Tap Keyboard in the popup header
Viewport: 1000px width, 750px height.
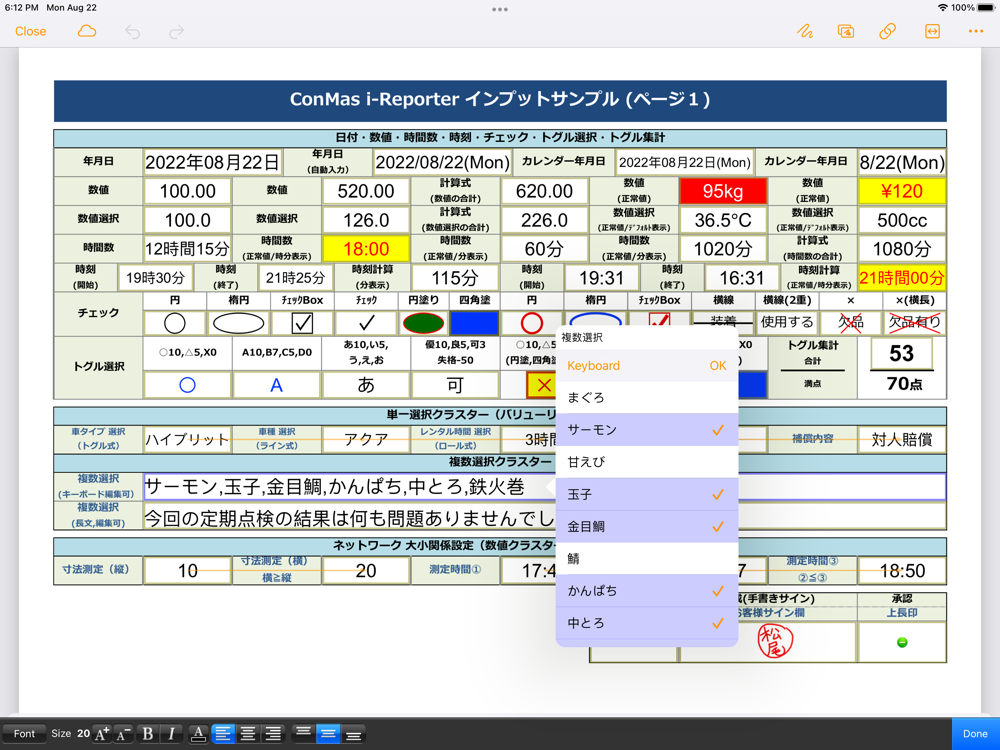coord(593,365)
